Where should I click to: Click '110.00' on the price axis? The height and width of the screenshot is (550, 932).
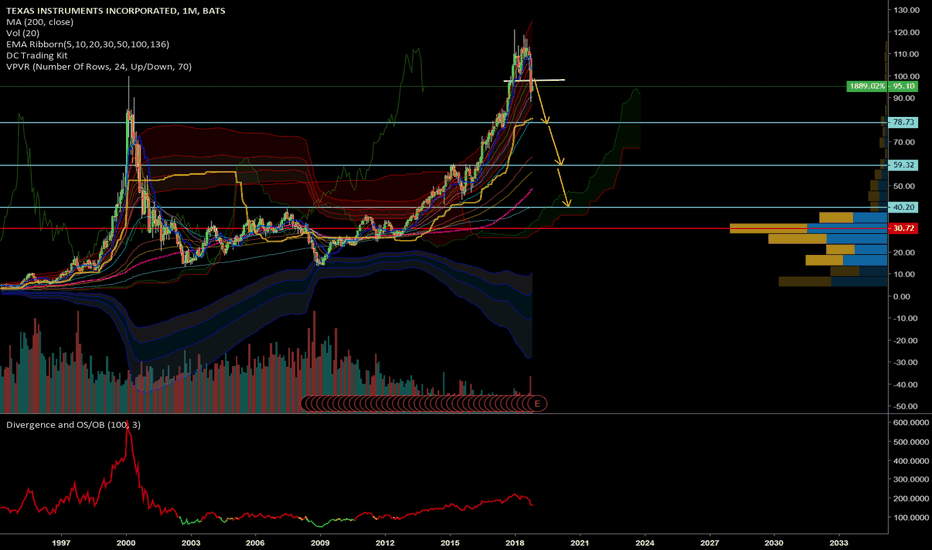[x=906, y=54]
